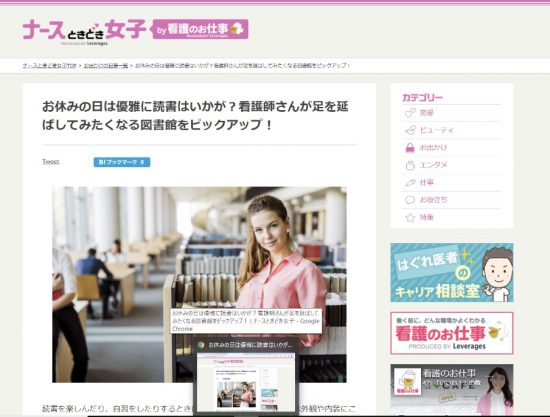Click the speech bubble icon for お役立ち
This screenshot has width=550, height=417.
click(410, 200)
